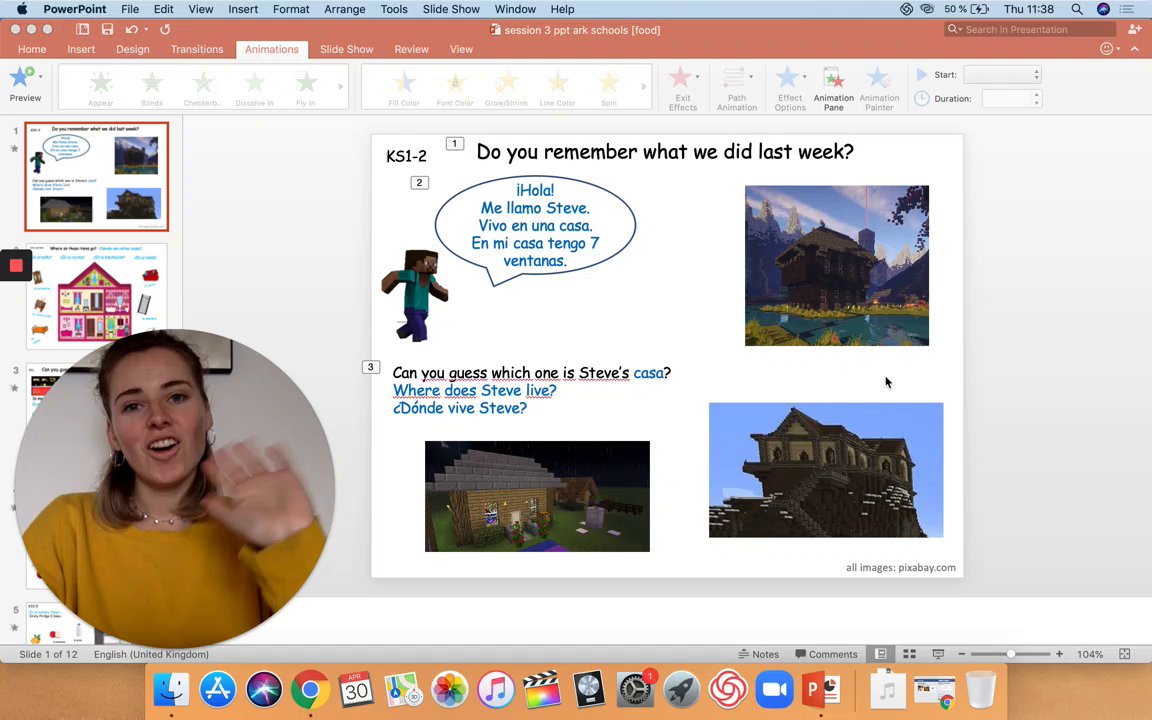The height and width of the screenshot is (720, 1152).
Task: Open the Format menu in menu bar
Action: coord(291,9)
